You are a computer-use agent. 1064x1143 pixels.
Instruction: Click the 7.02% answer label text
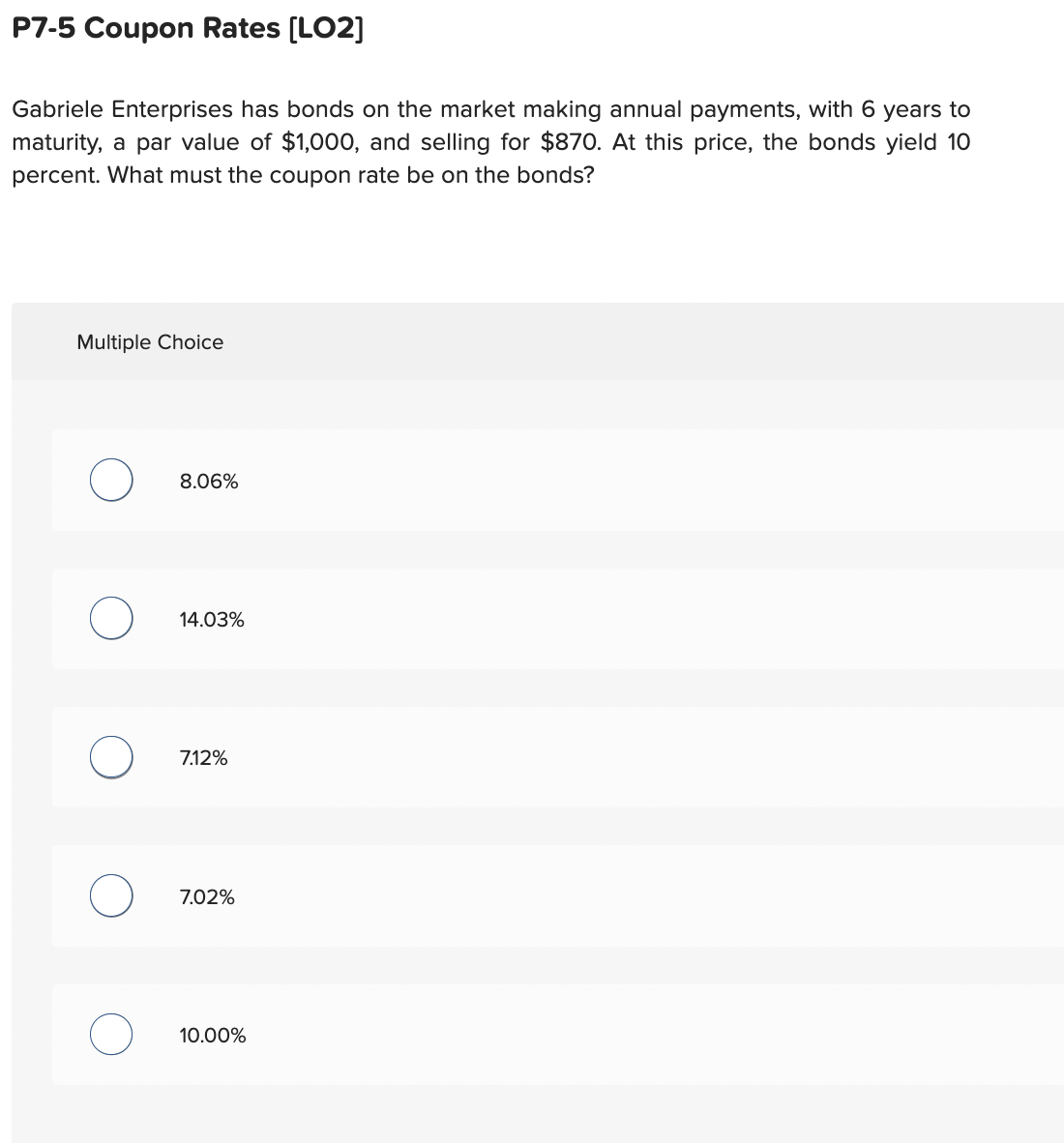207,897
